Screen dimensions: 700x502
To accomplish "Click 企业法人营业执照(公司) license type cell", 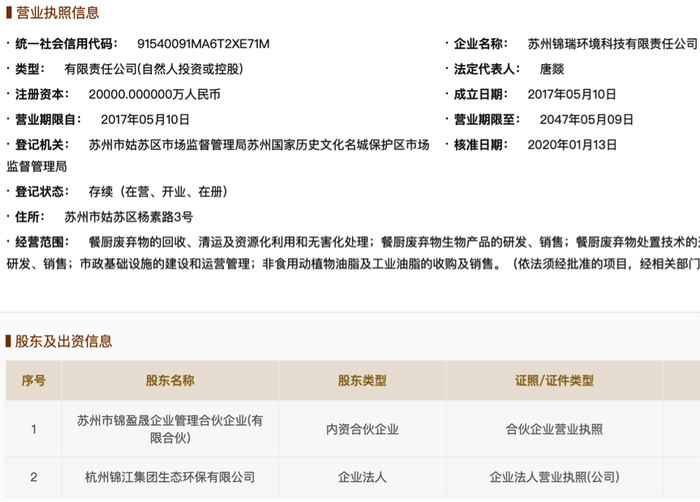I will pos(554,477).
